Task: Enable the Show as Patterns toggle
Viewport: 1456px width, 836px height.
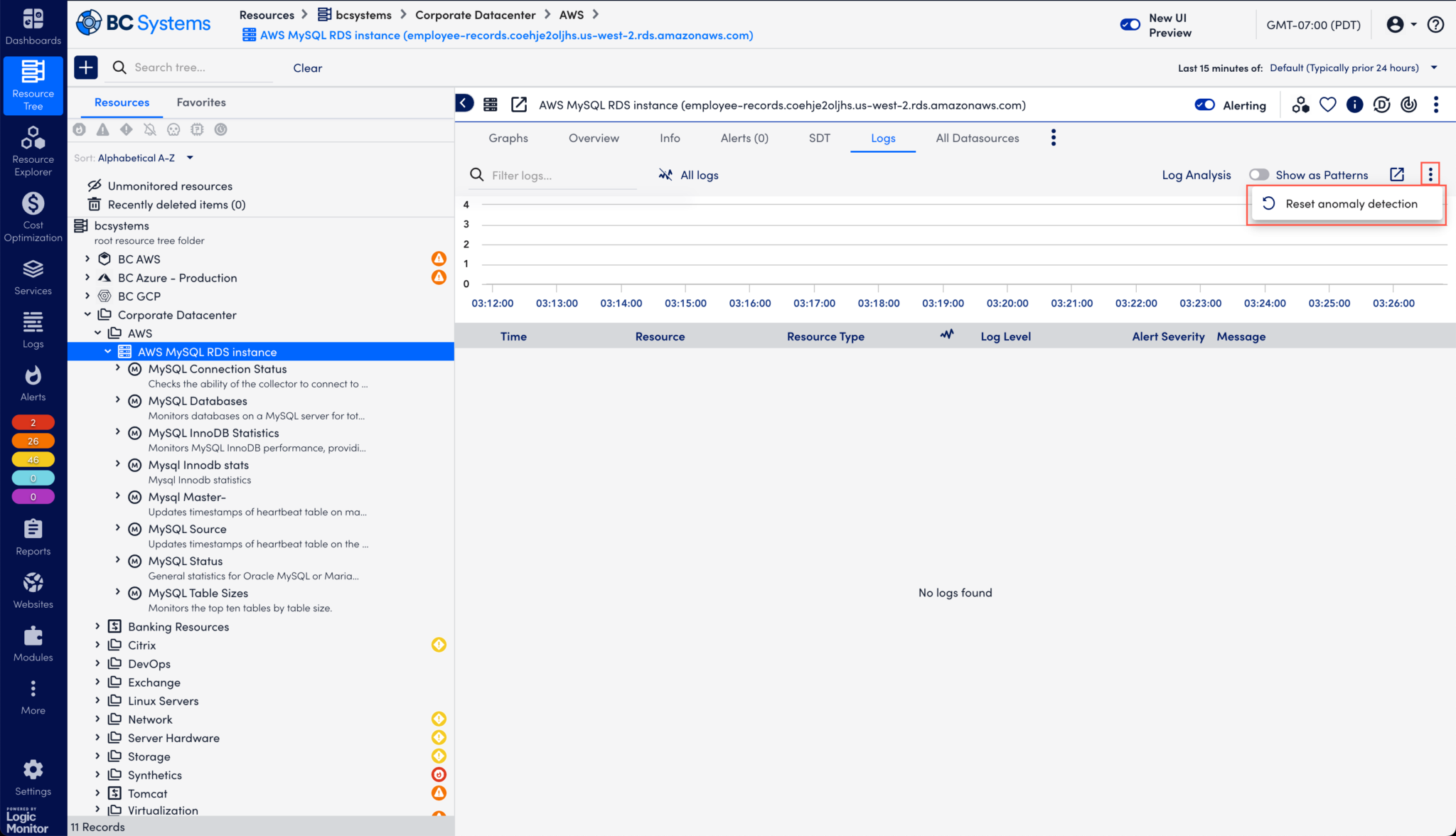Action: coord(1259,174)
